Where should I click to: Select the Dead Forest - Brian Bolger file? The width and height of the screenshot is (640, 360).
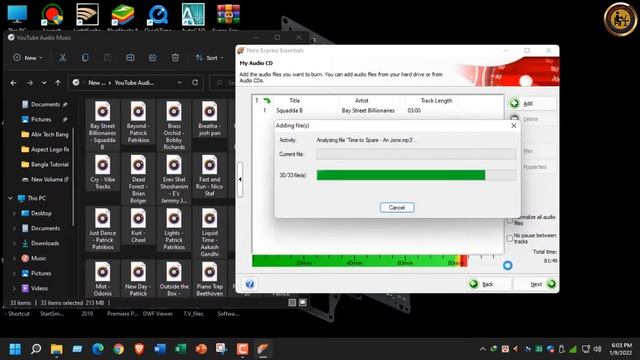pyautogui.click(x=138, y=178)
